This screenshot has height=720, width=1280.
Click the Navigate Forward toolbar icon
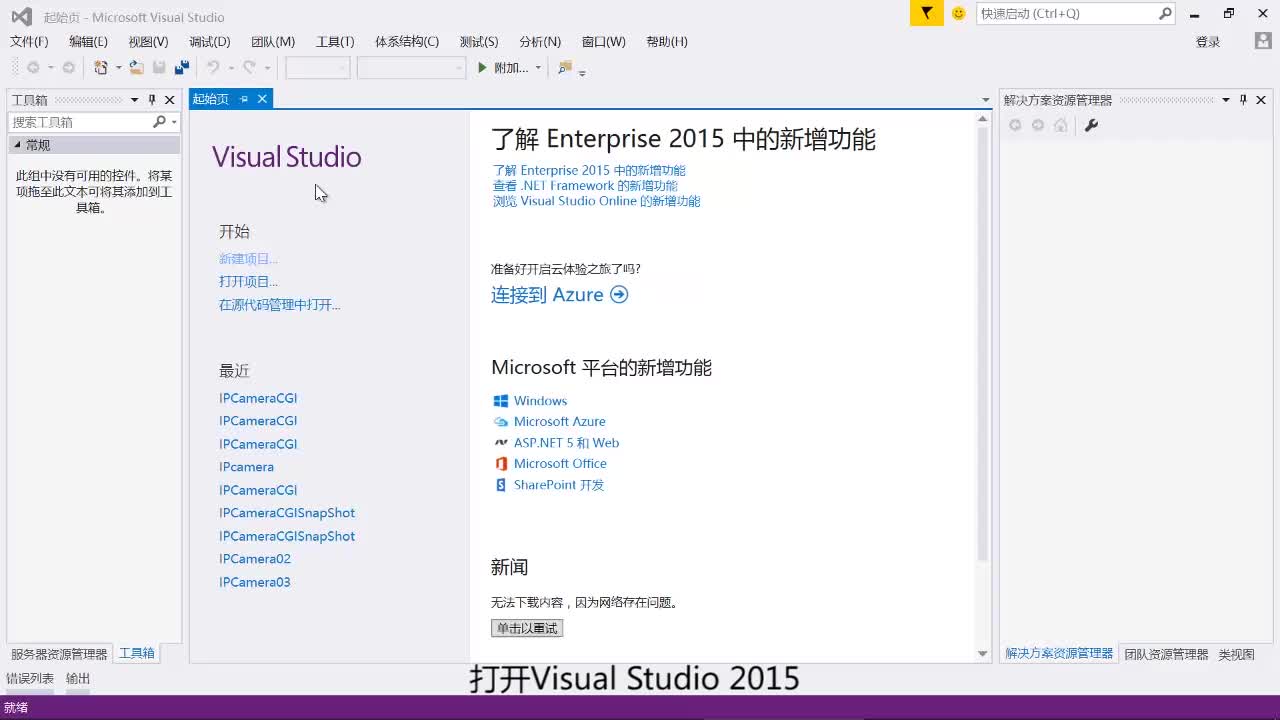(68, 67)
